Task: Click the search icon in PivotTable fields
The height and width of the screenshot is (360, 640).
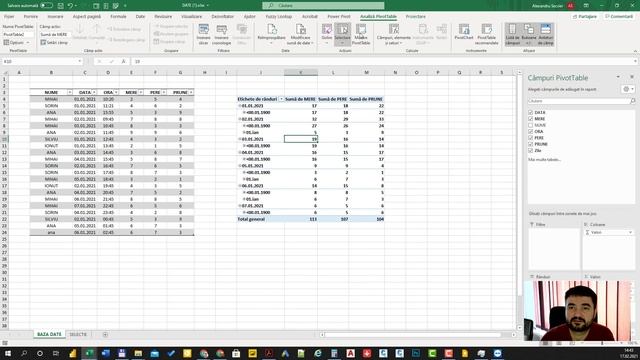Action: point(633,101)
